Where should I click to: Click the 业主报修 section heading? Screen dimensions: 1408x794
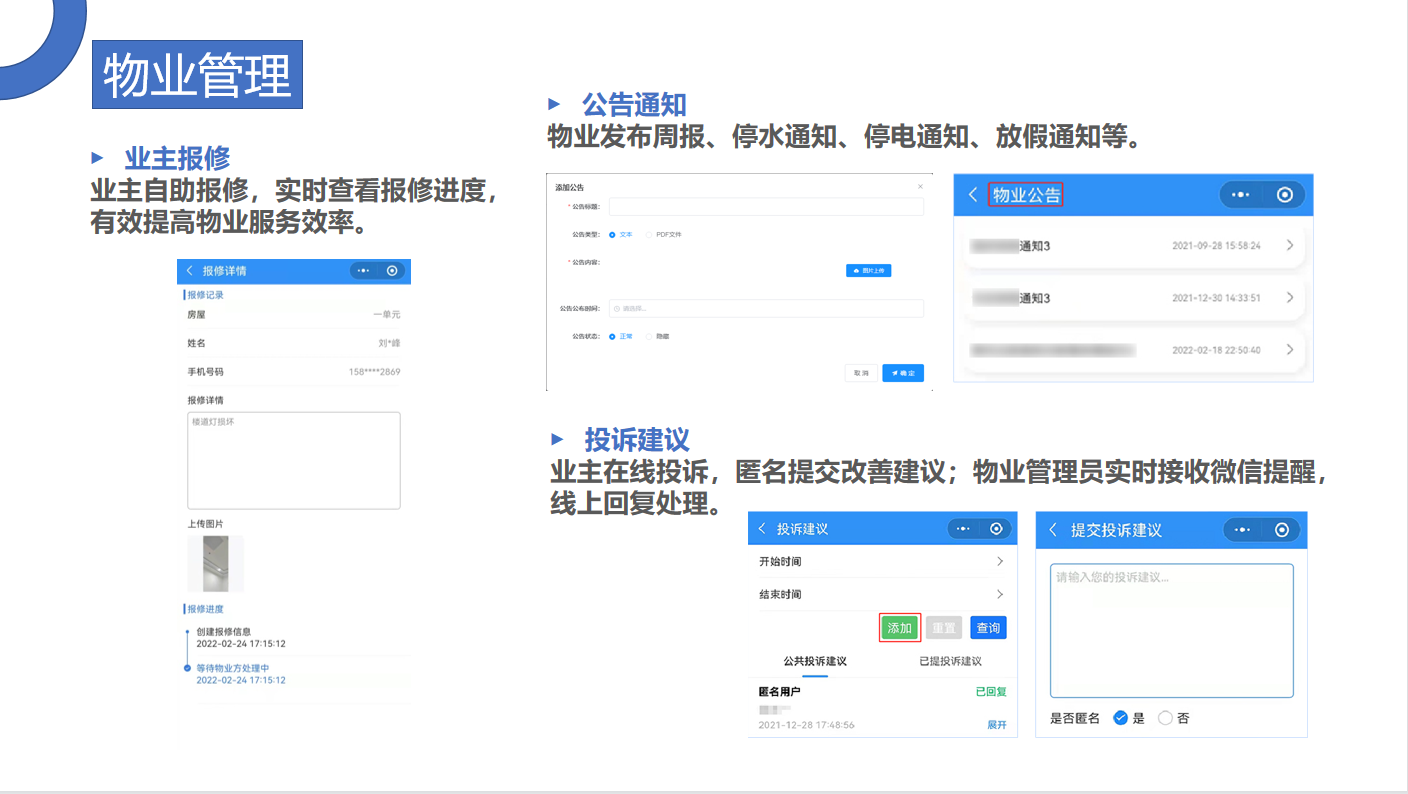177,158
